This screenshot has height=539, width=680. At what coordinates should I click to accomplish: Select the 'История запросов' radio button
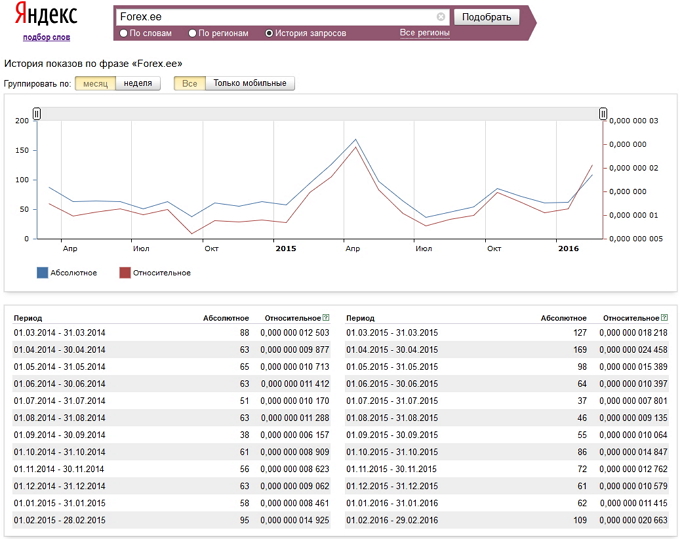[269, 33]
